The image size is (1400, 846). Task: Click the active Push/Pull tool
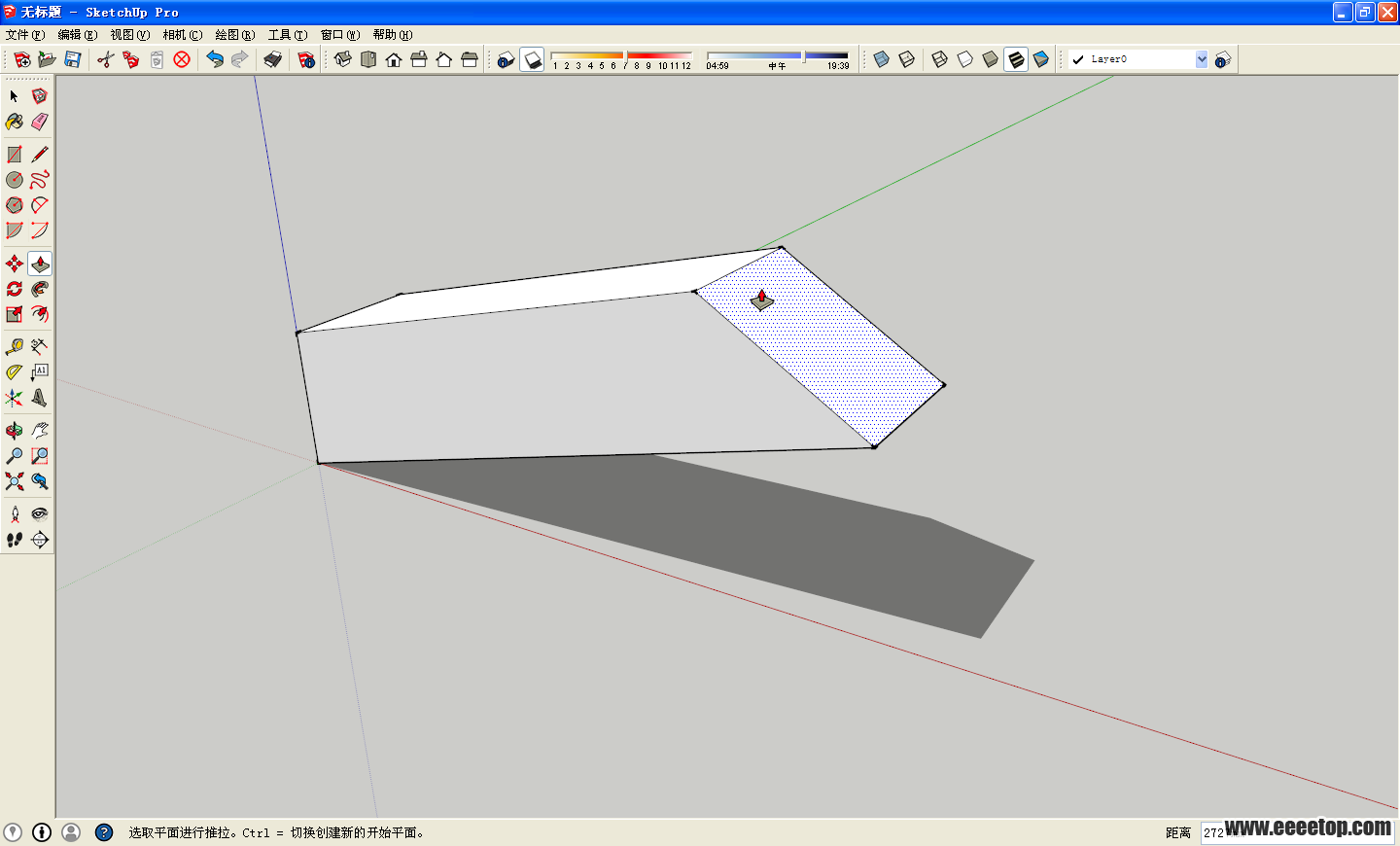(x=40, y=264)
